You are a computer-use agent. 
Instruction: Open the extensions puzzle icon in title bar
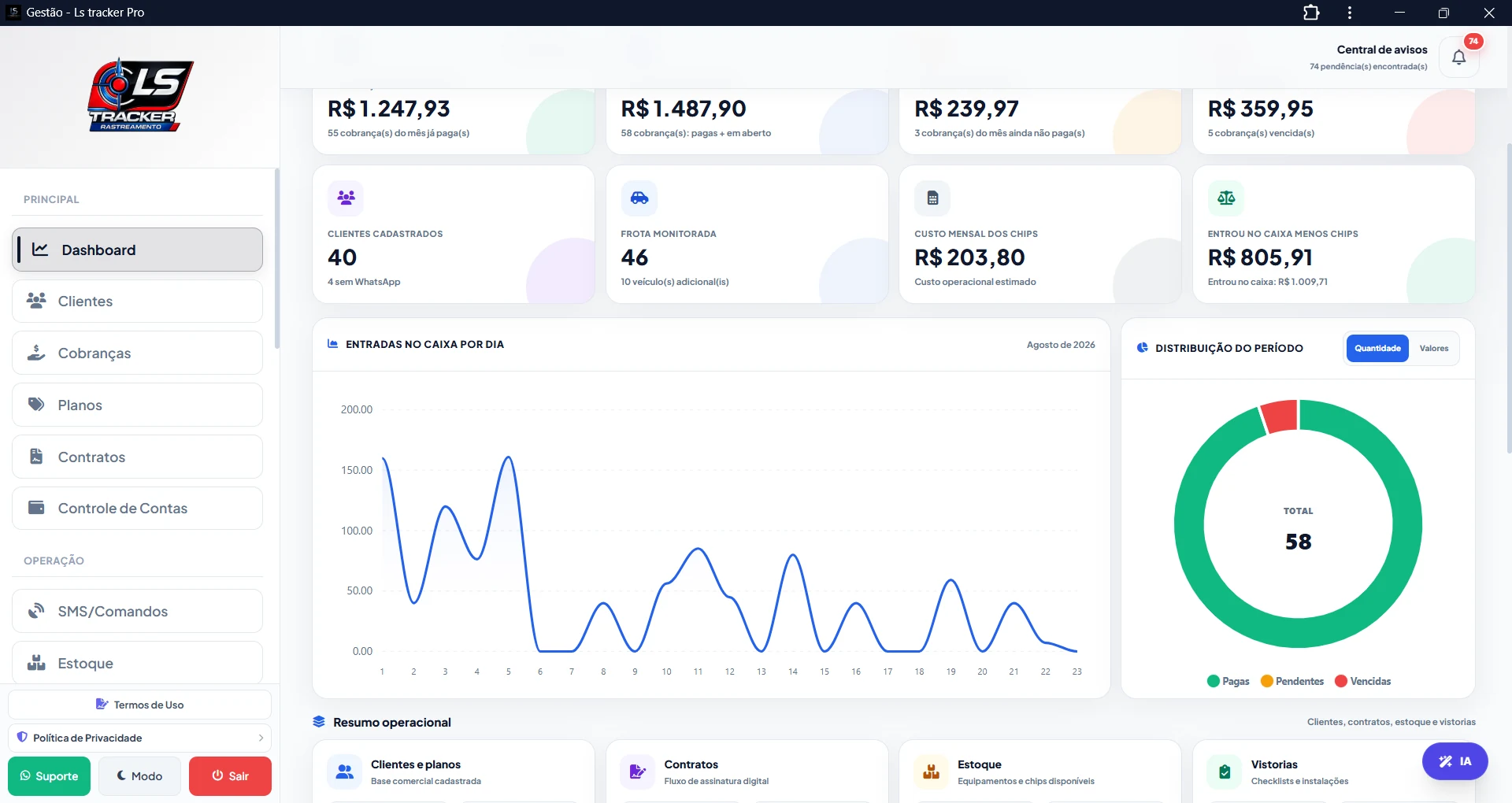click(1311, 13)
